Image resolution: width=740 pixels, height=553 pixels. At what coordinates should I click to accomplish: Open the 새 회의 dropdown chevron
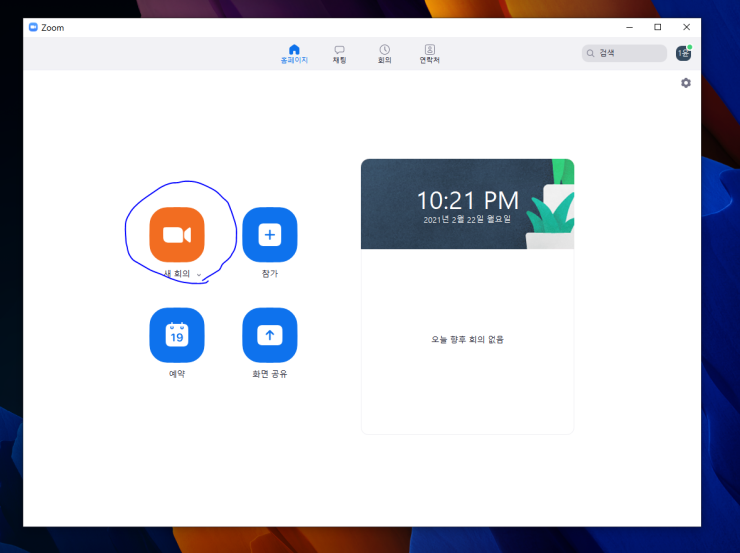199,275
